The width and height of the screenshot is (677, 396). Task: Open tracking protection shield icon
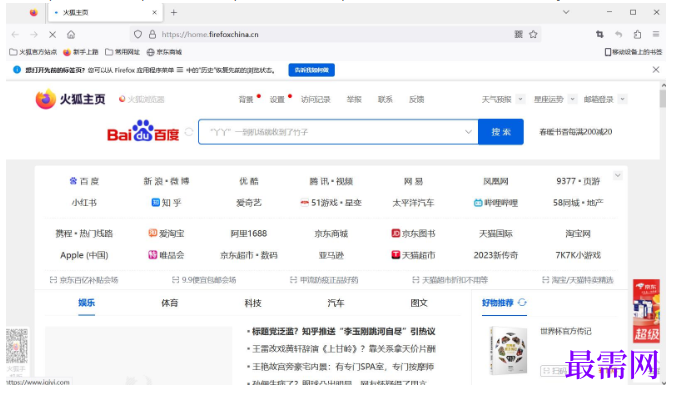138,34
